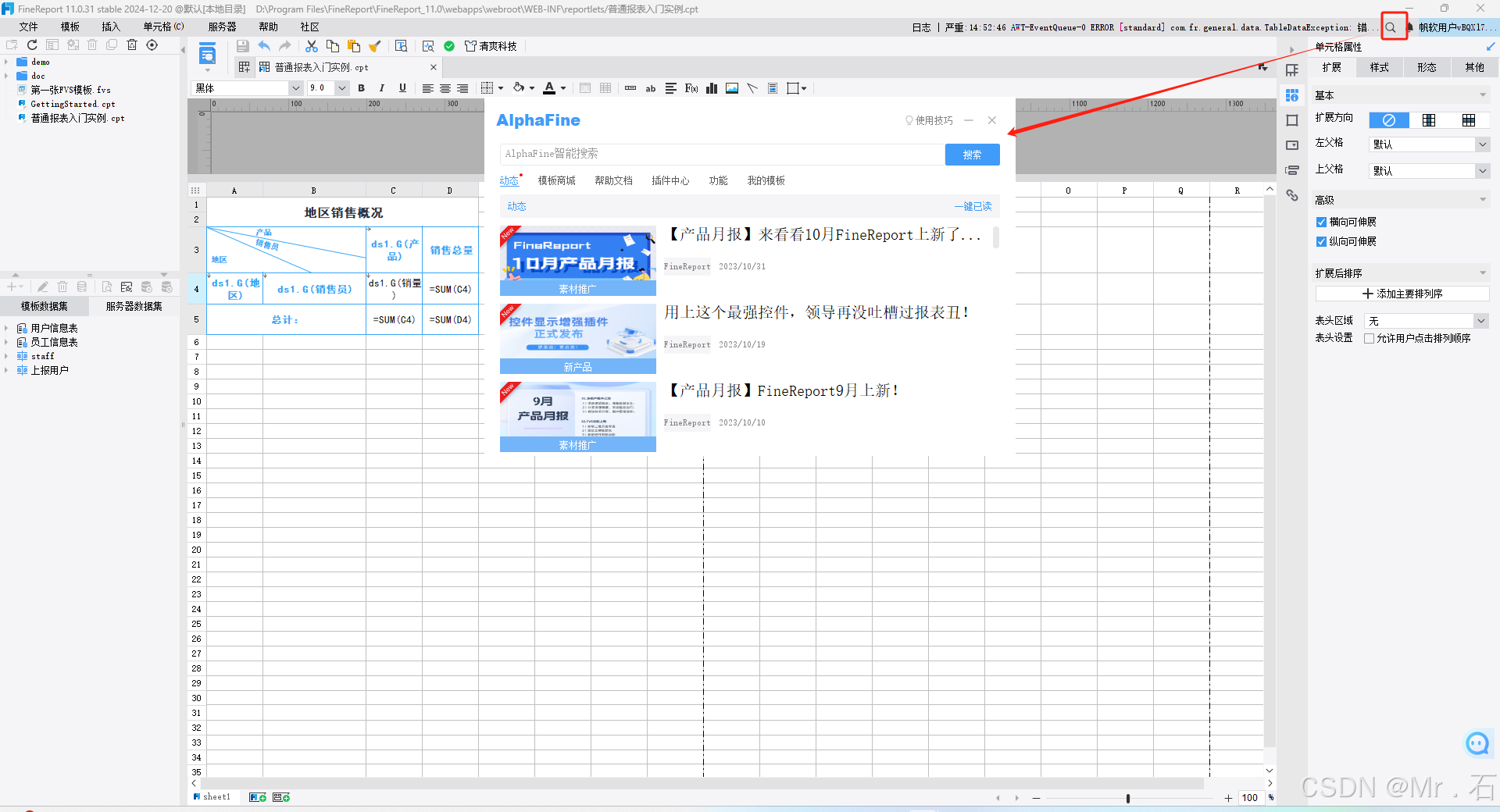Click the Insert slash line icon

click(x=752, y=88)
